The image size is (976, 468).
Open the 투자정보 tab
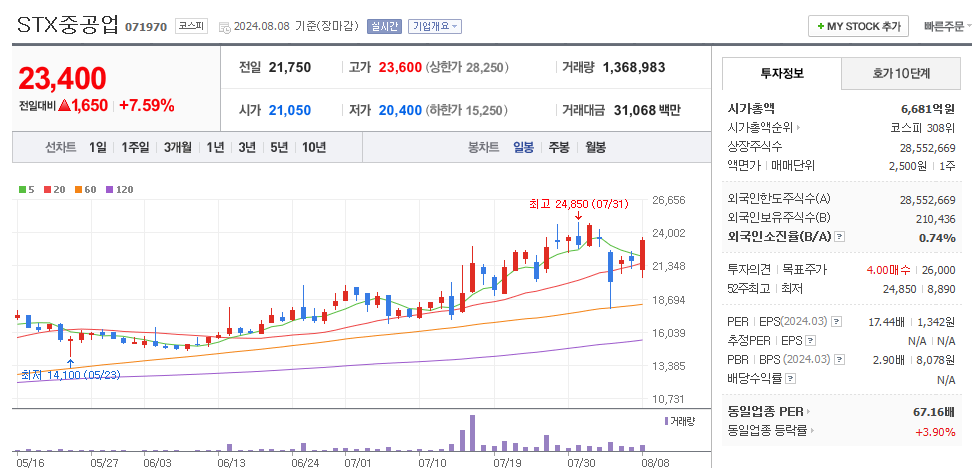click(782, 73)
